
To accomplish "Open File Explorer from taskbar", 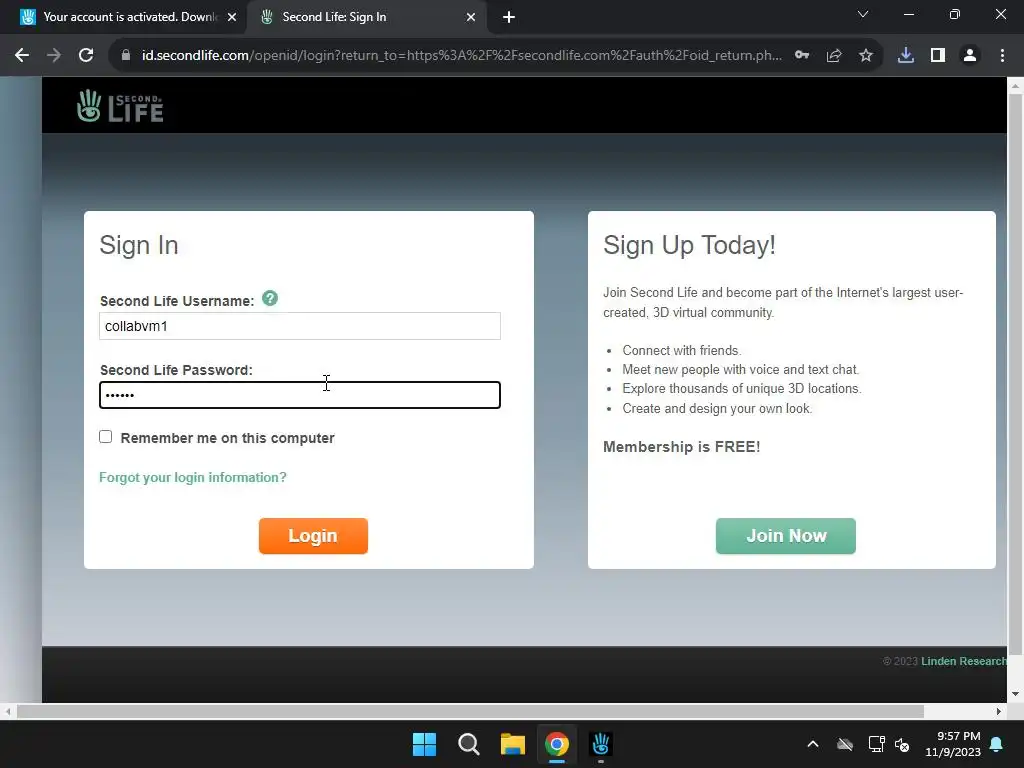I will pos(513,744).
